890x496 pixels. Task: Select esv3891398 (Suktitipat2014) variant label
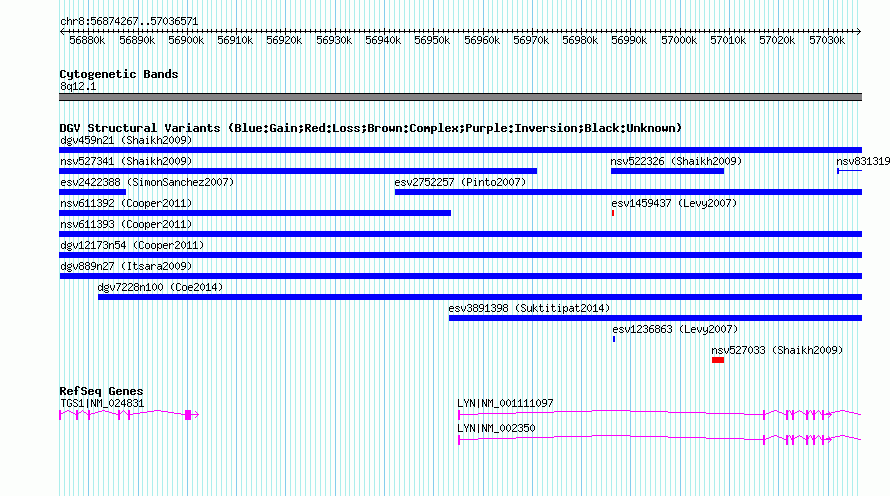[529, 308]
